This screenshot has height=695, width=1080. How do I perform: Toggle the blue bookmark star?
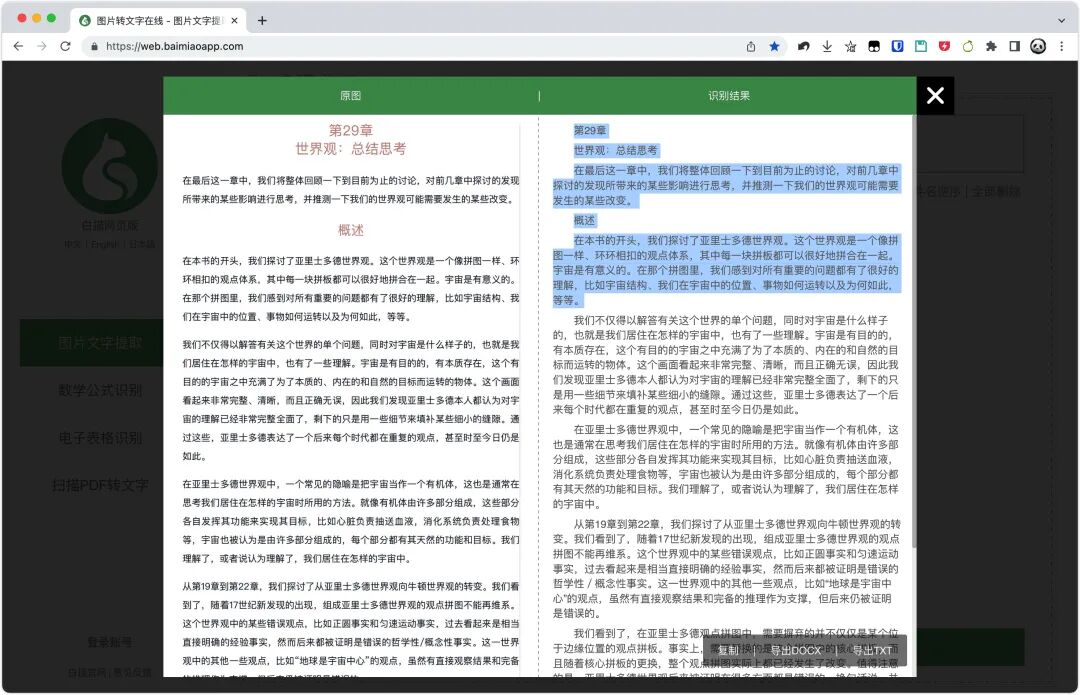point(774,46)
